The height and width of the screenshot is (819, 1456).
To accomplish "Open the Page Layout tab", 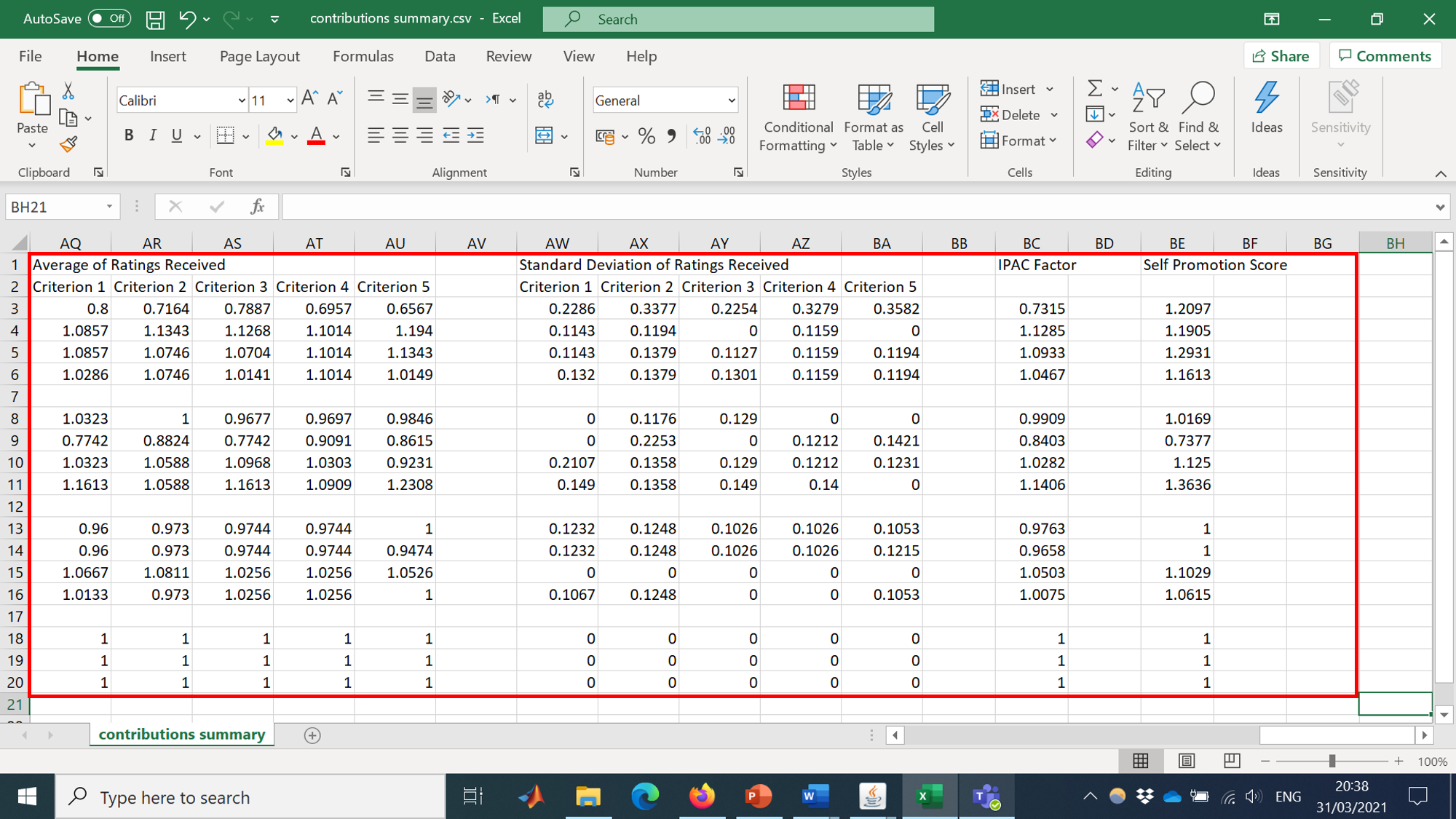I will click(x=259, y=56).
